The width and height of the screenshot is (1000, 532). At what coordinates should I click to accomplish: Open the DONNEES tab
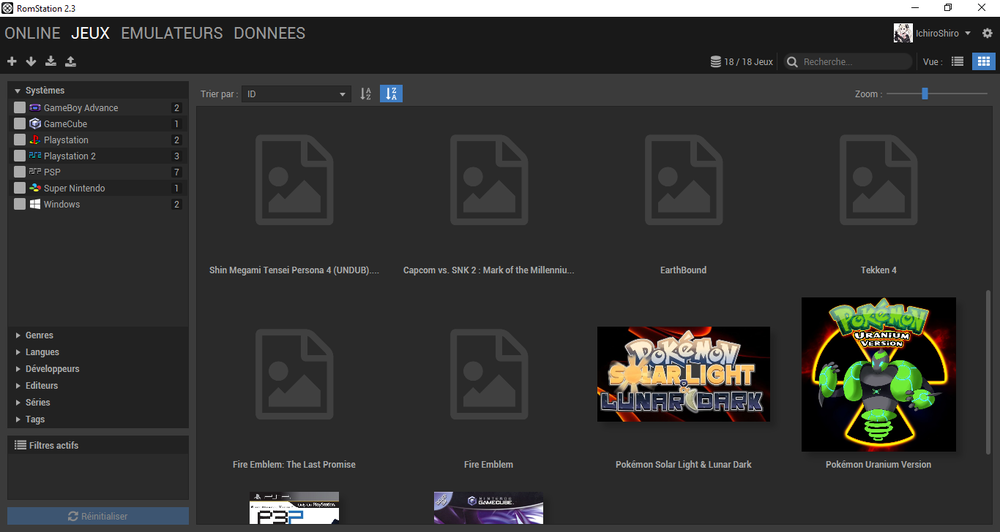pos(269,33)
